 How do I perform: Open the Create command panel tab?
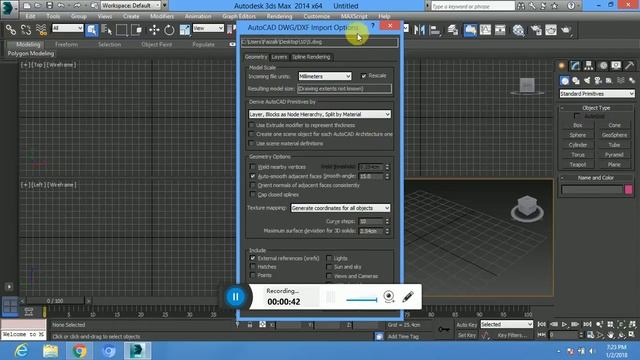click(562, 66)
